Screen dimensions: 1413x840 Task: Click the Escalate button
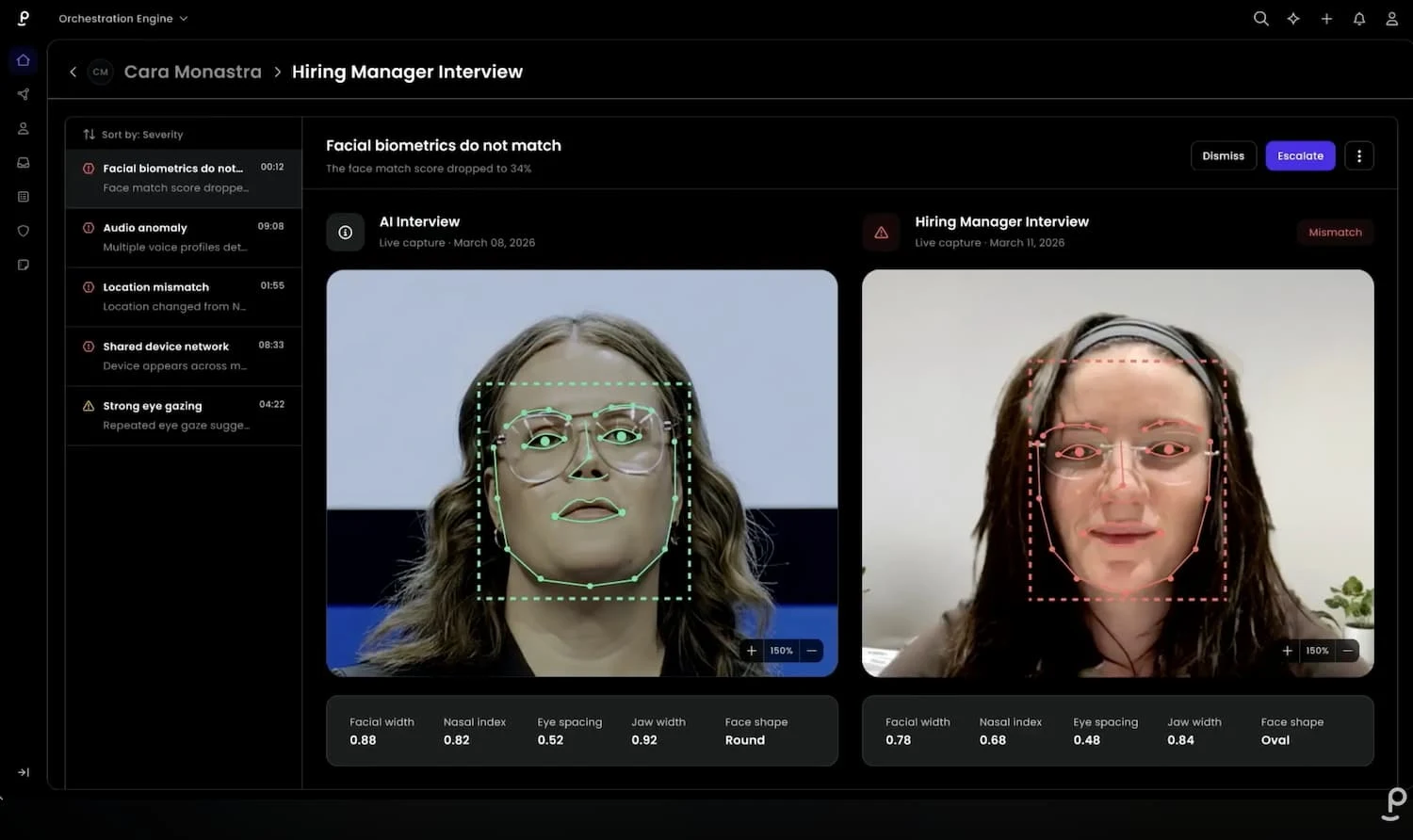coord(1300,156)
